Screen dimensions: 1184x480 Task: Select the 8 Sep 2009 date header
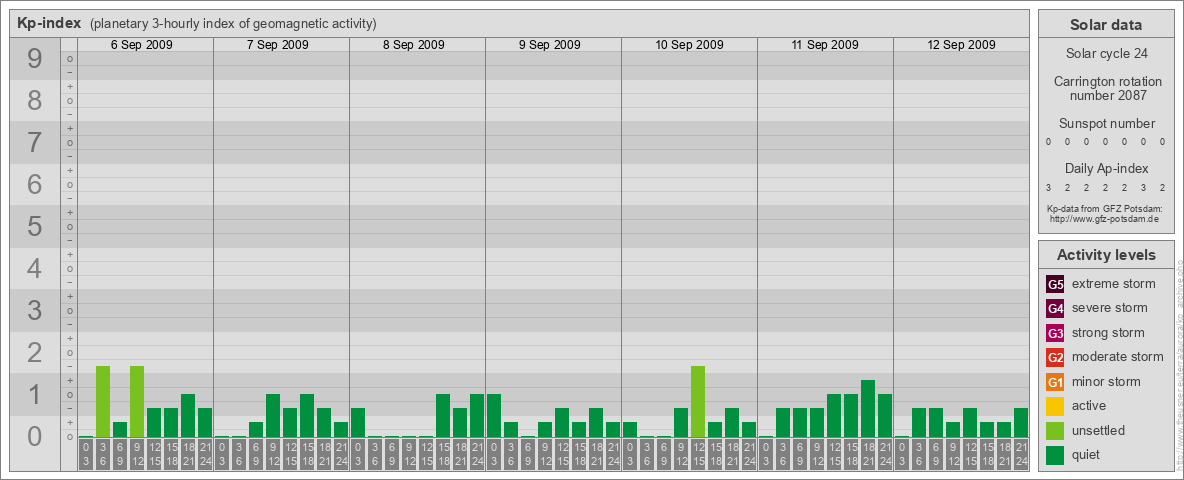[x=413, y=45]
